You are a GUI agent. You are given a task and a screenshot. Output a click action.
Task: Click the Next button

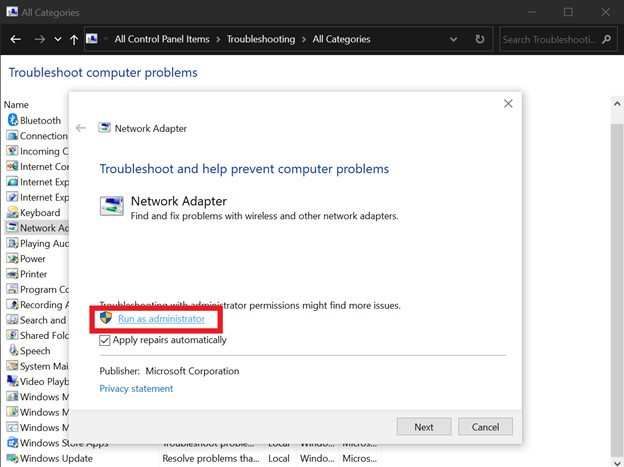point(424,427)
